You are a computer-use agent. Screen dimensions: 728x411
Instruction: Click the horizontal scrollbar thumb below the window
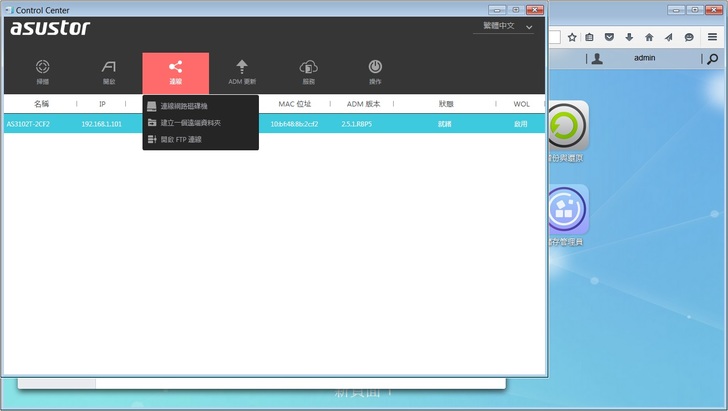pyautogui.click(x=57, y=384)
